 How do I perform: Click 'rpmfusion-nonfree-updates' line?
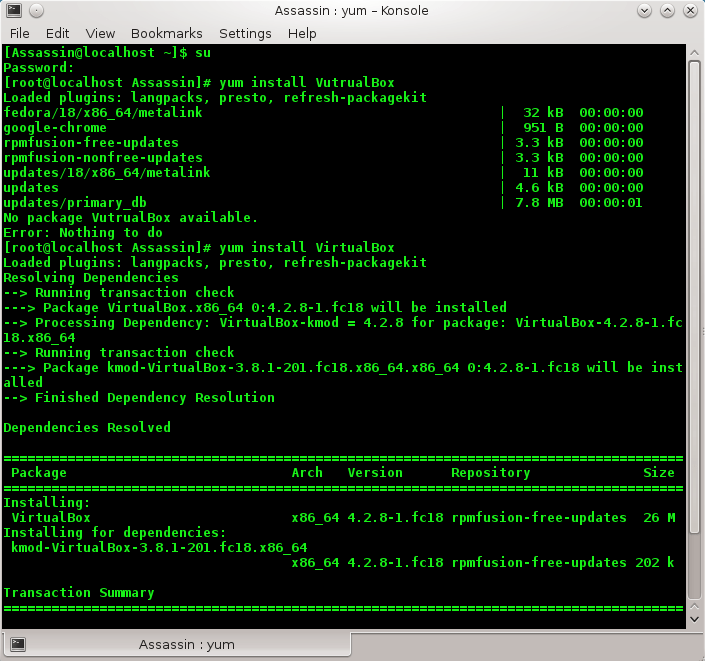coord(103,157)
